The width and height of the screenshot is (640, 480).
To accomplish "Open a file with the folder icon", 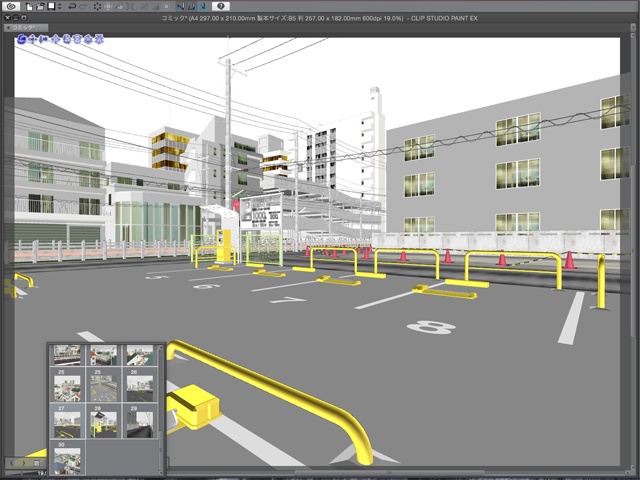I will 40,7.
